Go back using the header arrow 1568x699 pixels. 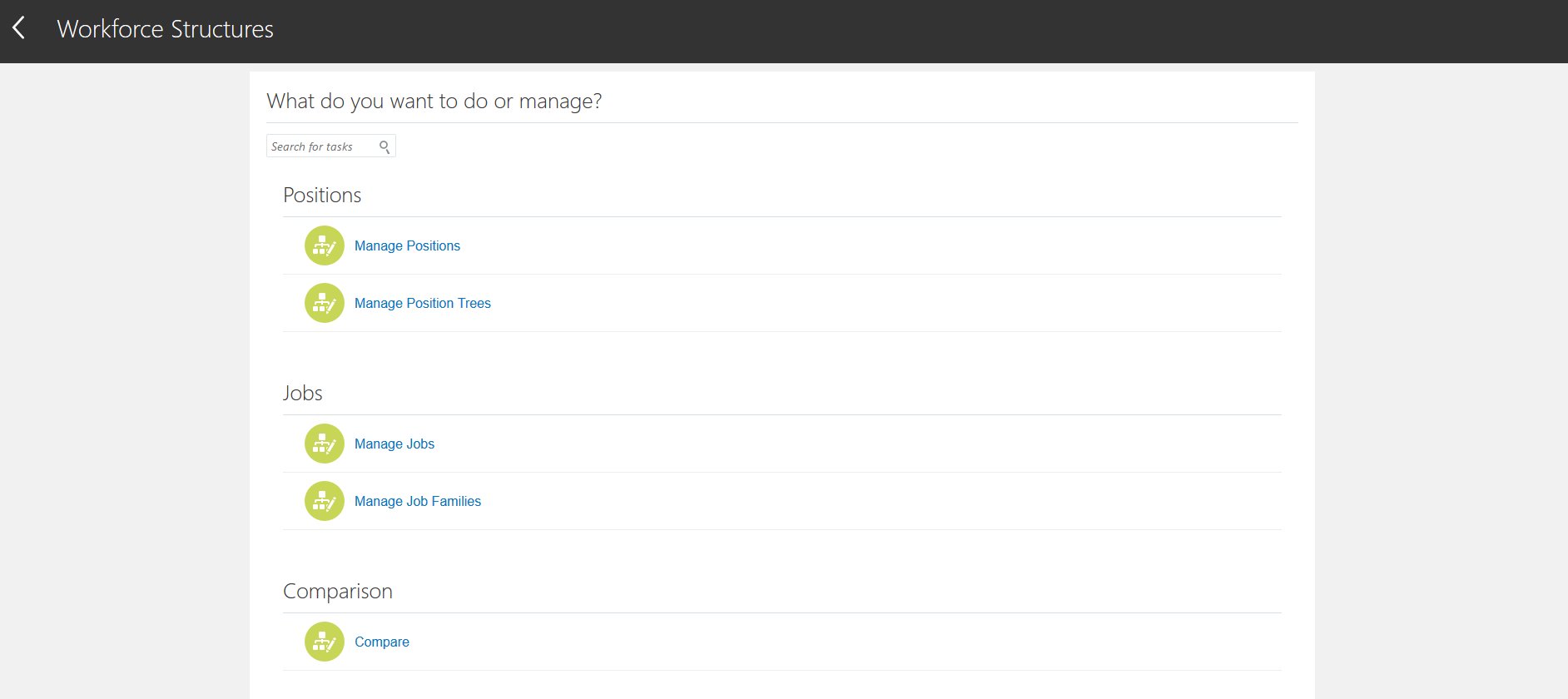click(19, 27)
